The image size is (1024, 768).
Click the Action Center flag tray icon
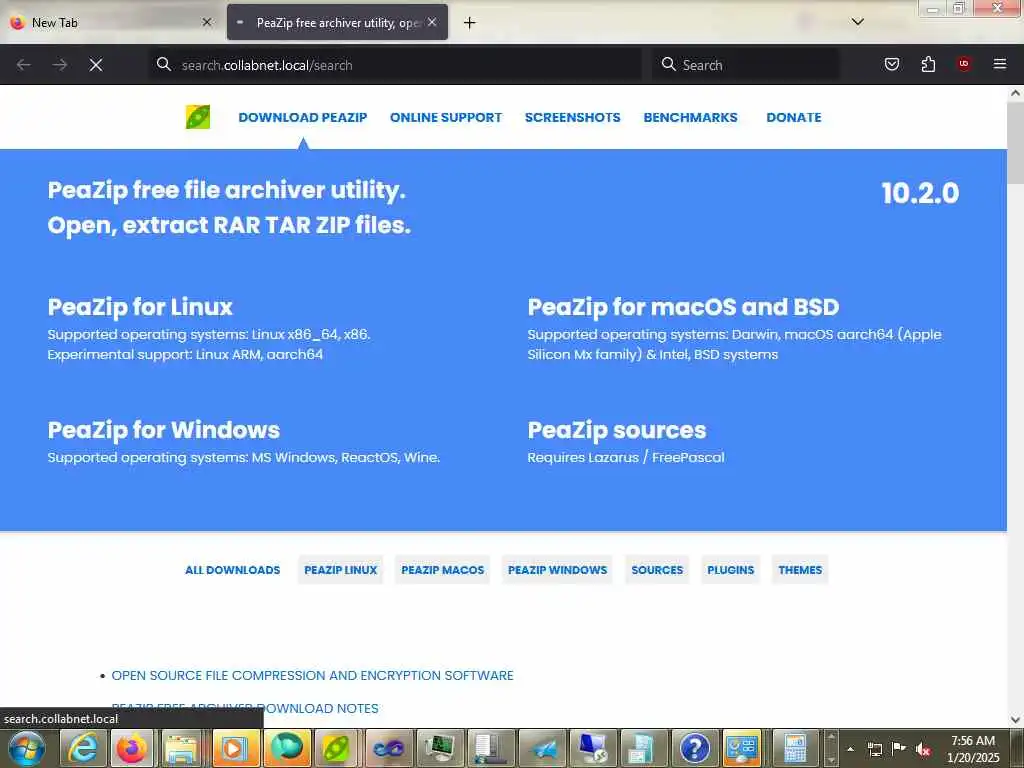coord(899,749)
